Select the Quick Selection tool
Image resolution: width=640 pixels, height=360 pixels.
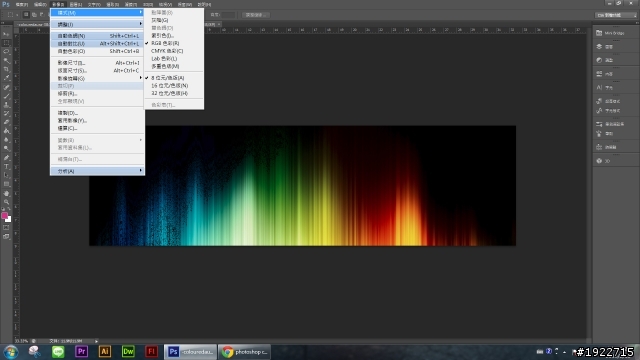click(7, 60)
